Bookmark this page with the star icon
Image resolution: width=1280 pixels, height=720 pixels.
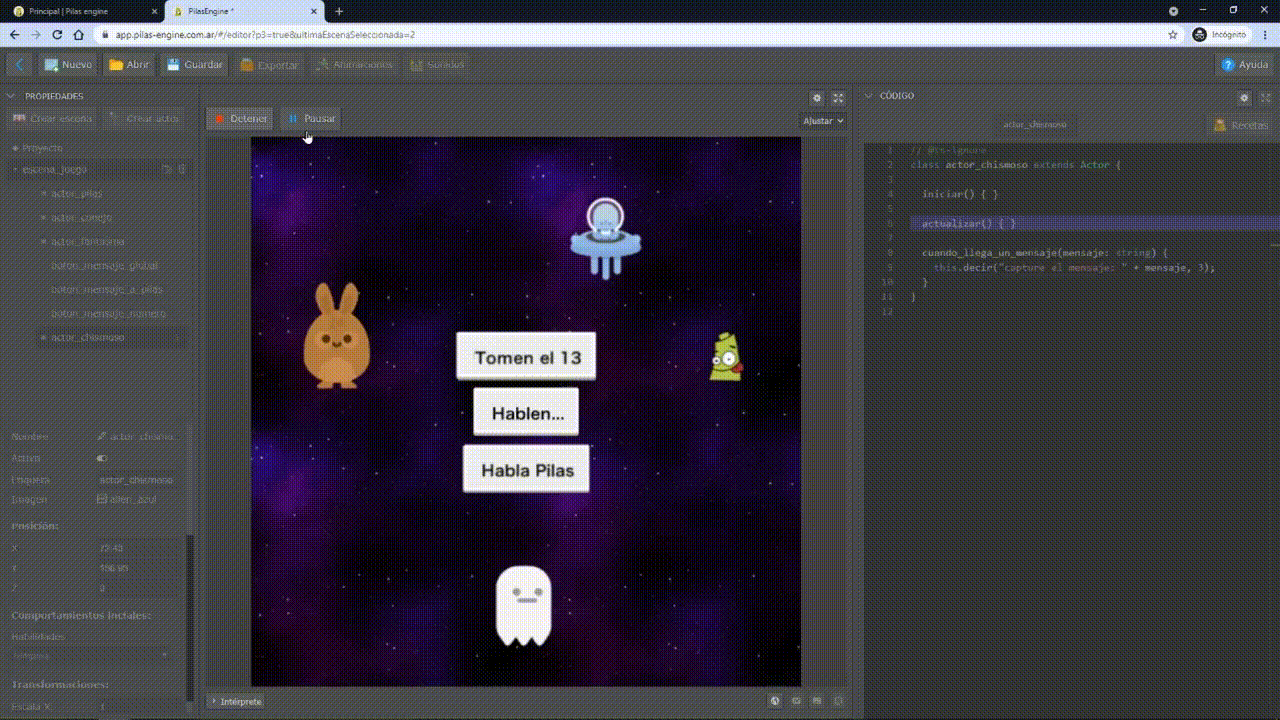(x=1173, y=34)
